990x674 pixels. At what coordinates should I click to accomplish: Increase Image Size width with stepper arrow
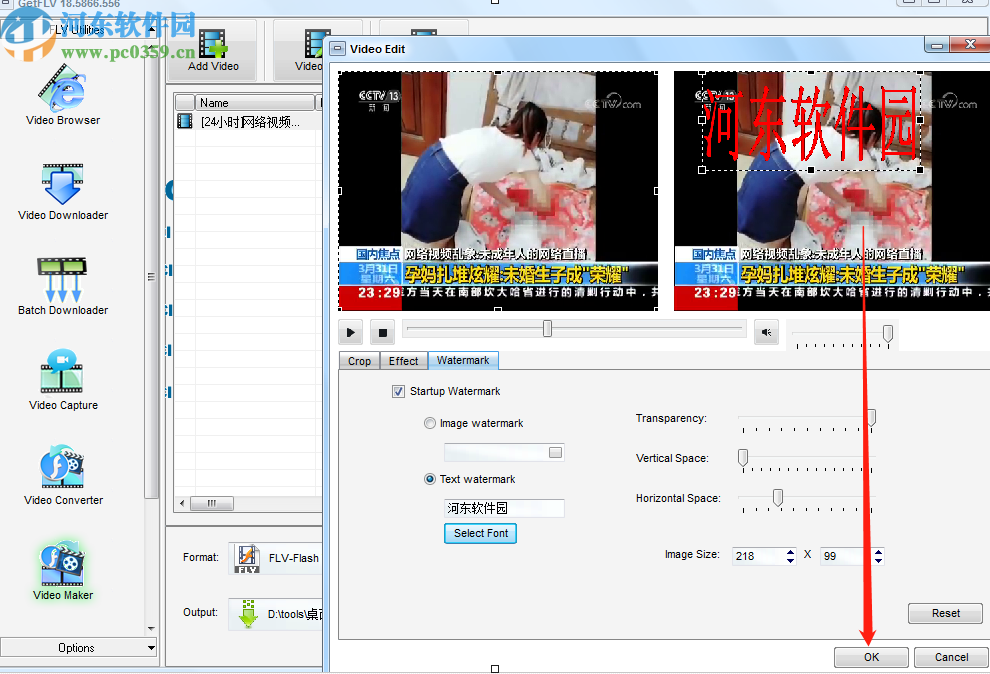pos(789,551)
